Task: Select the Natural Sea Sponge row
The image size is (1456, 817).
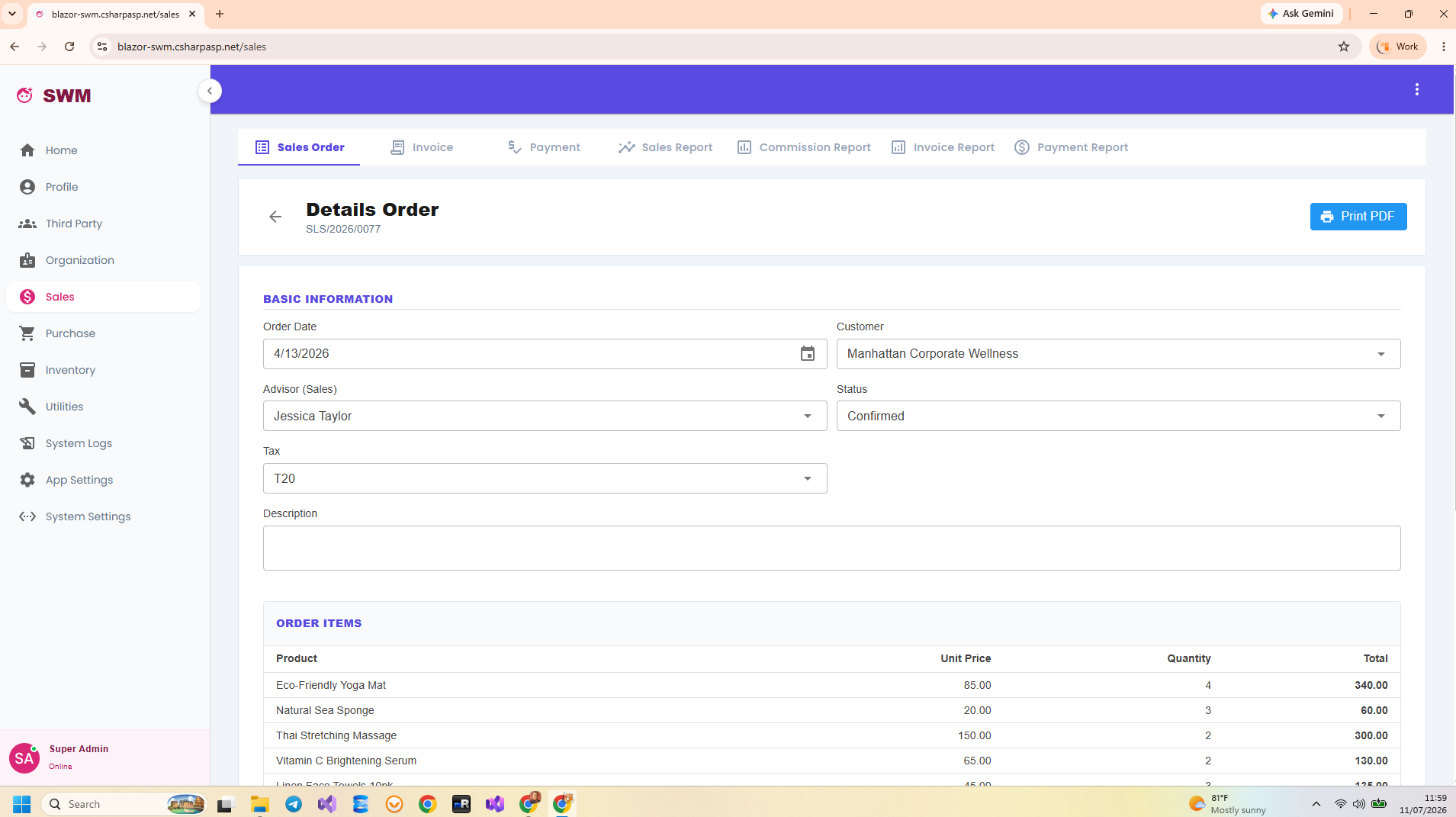Action: click(831, 710)
